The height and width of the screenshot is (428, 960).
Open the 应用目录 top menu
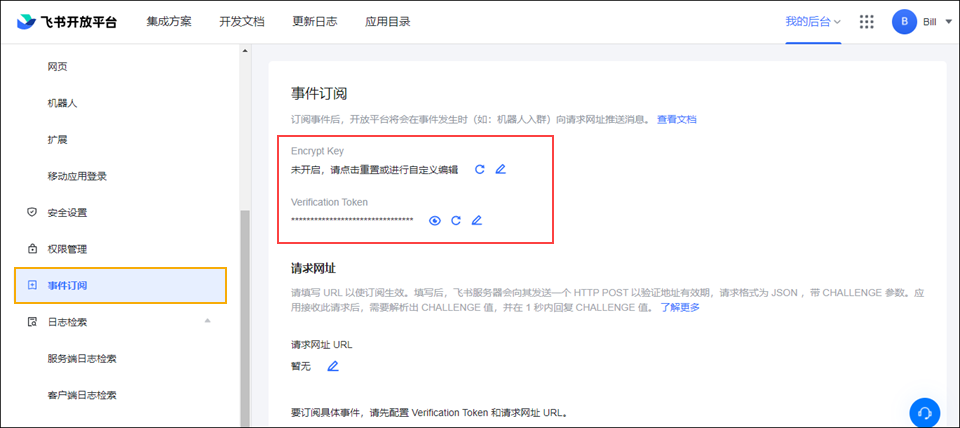(x=388, y=22)
